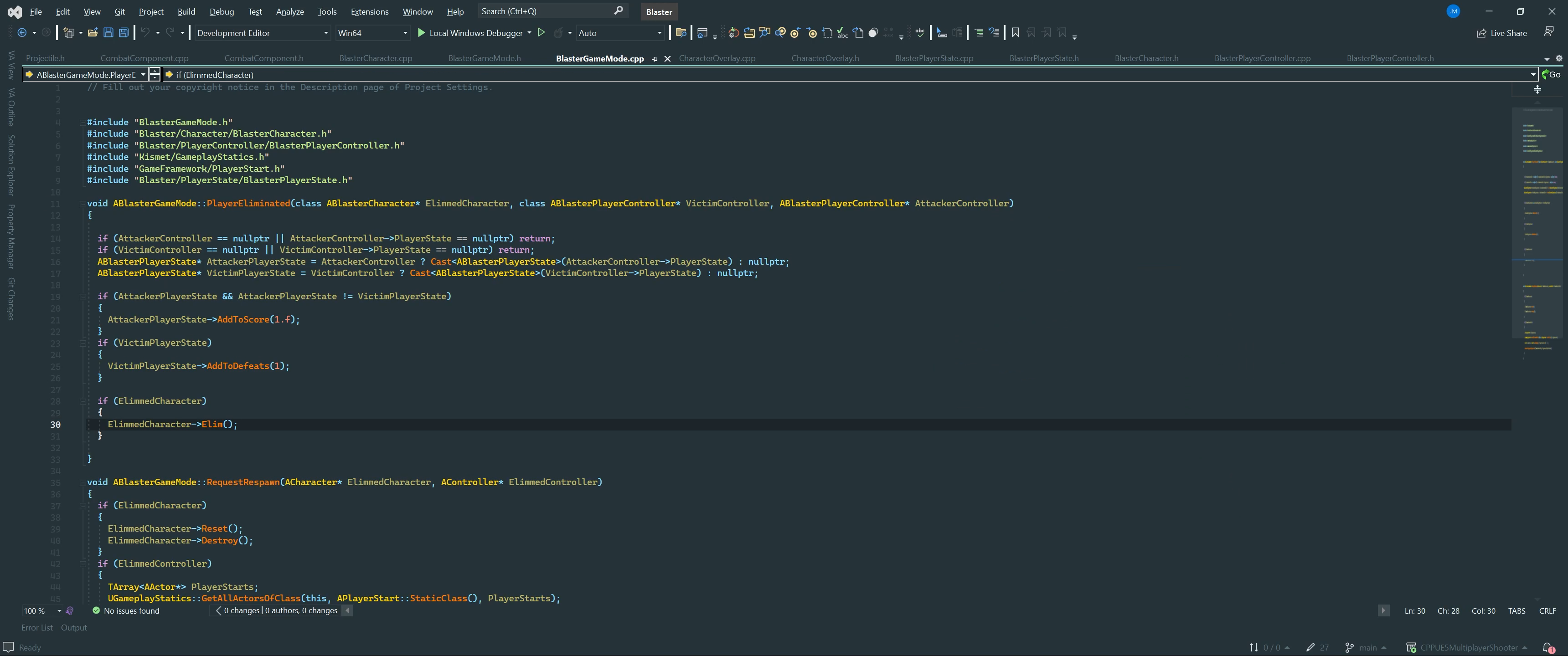Click inside the Search Ctrl+Q box
This screenshot has height=656, width=1568.
[542, 11]
